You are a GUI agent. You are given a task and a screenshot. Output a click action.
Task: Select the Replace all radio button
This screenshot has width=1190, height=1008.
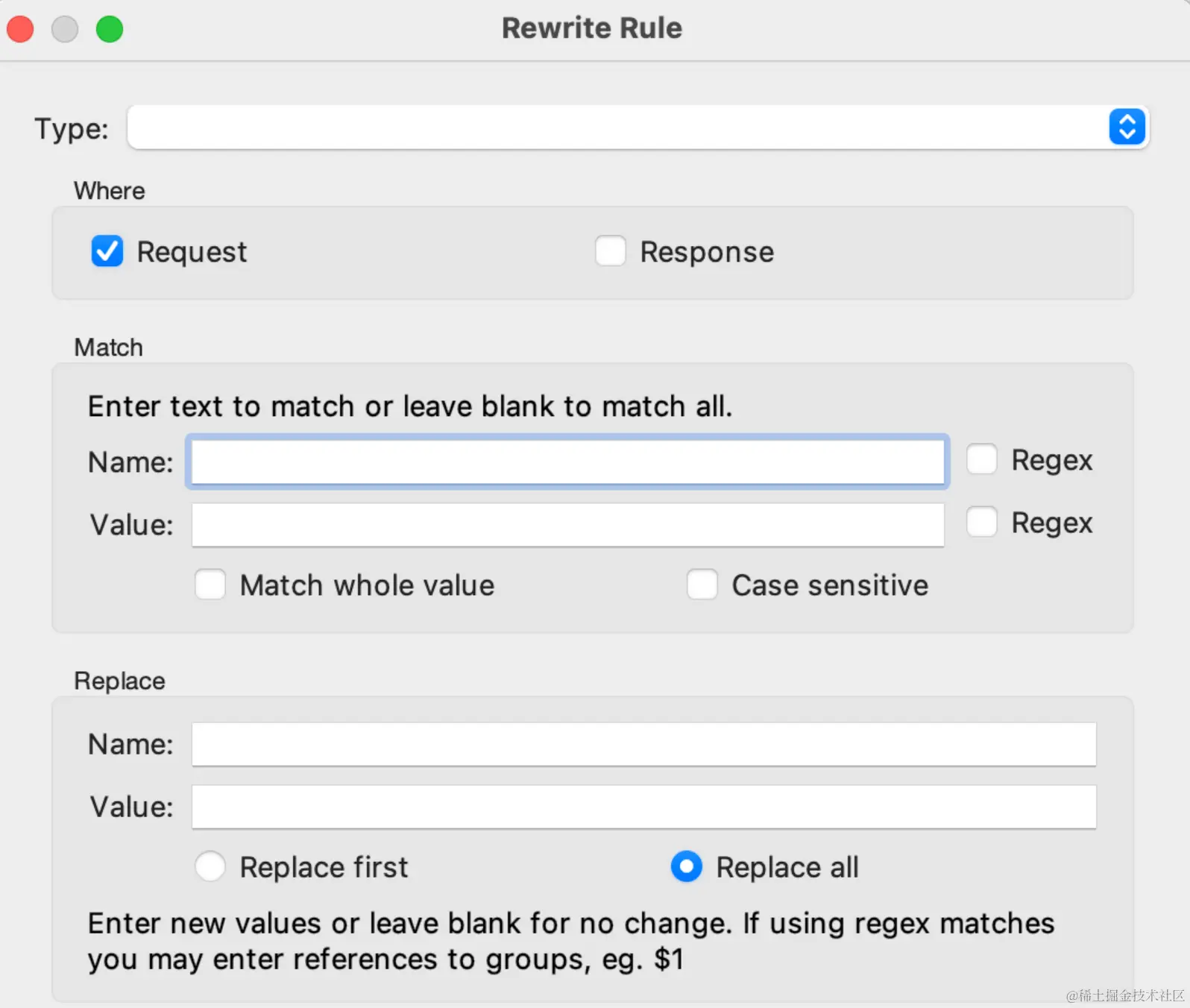pyautogui.click(x=686, y=866)
